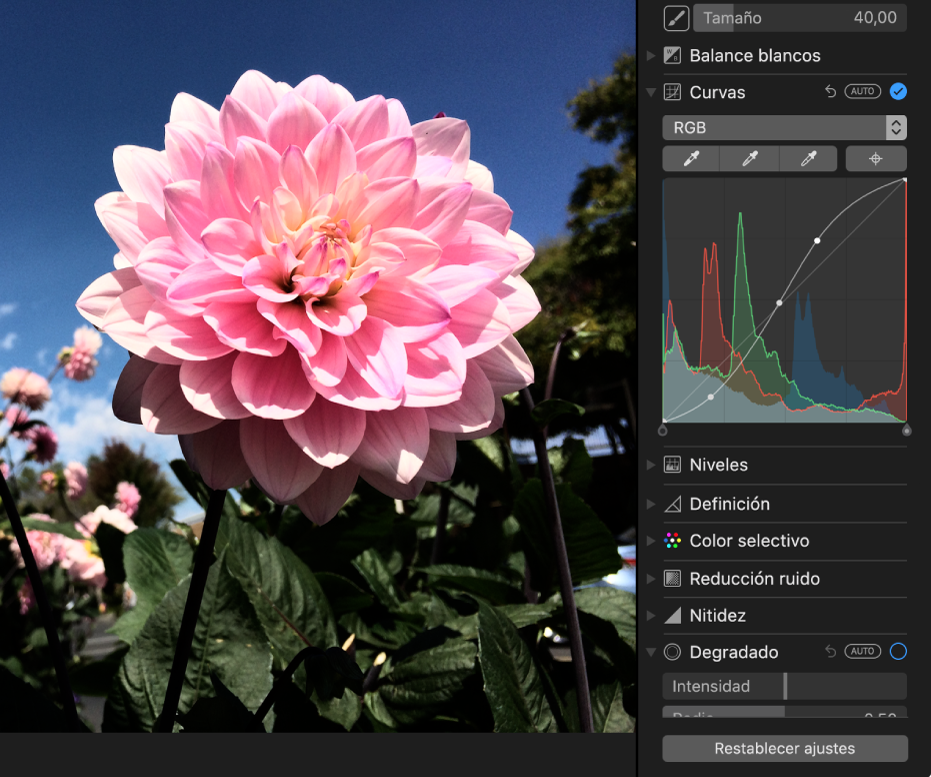Click the black point eyedropper
931x777 pixels.
690,158
